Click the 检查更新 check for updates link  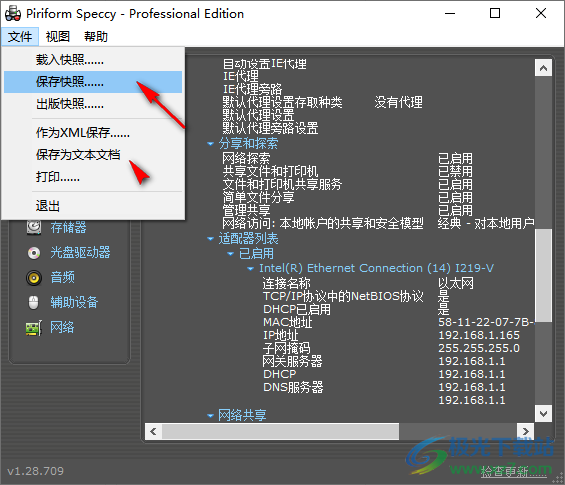click(513, 471)
